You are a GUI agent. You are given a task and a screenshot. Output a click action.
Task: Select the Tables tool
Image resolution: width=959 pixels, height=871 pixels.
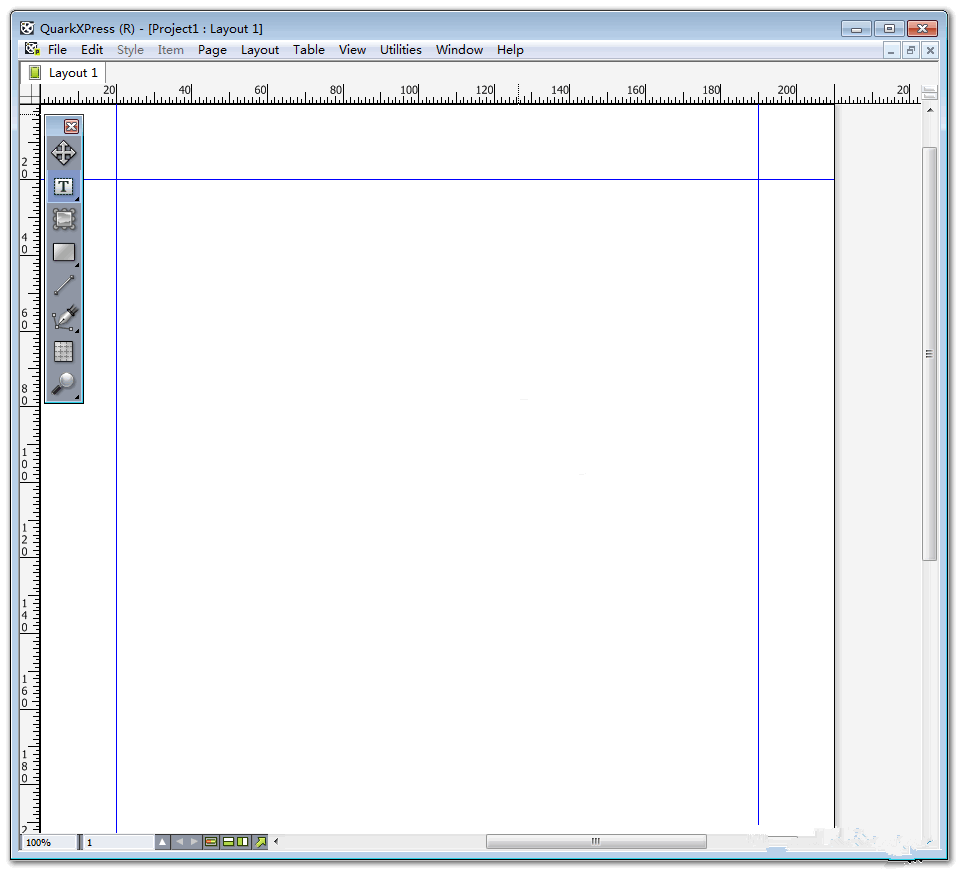pyautogui.click(x=64, y=351)
